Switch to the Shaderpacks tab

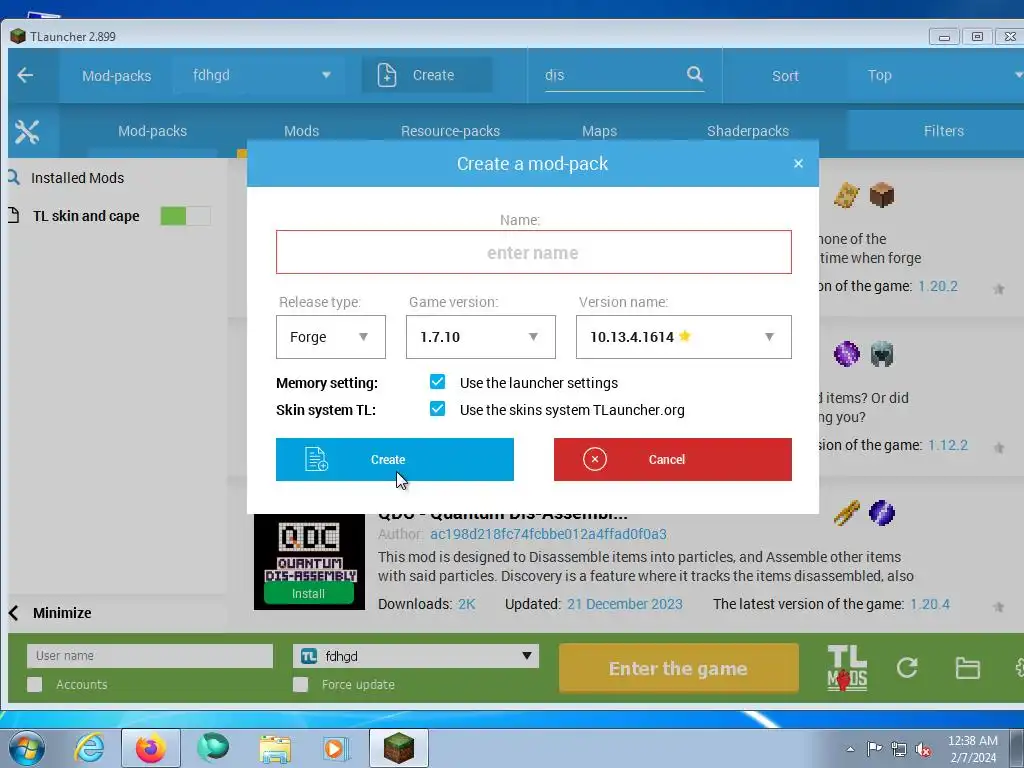748,131
